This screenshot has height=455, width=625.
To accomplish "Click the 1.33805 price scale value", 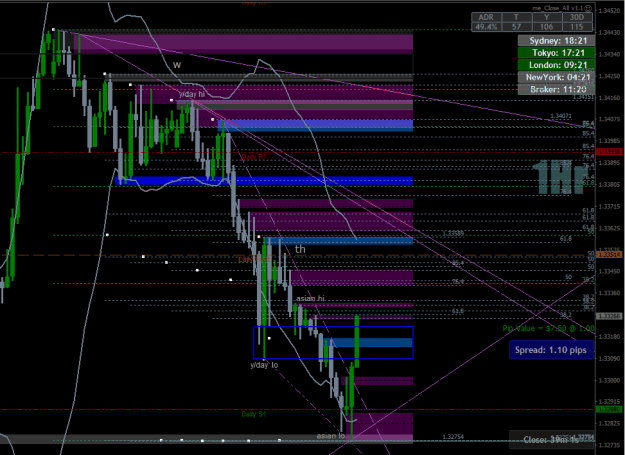I will coord(610,184).
